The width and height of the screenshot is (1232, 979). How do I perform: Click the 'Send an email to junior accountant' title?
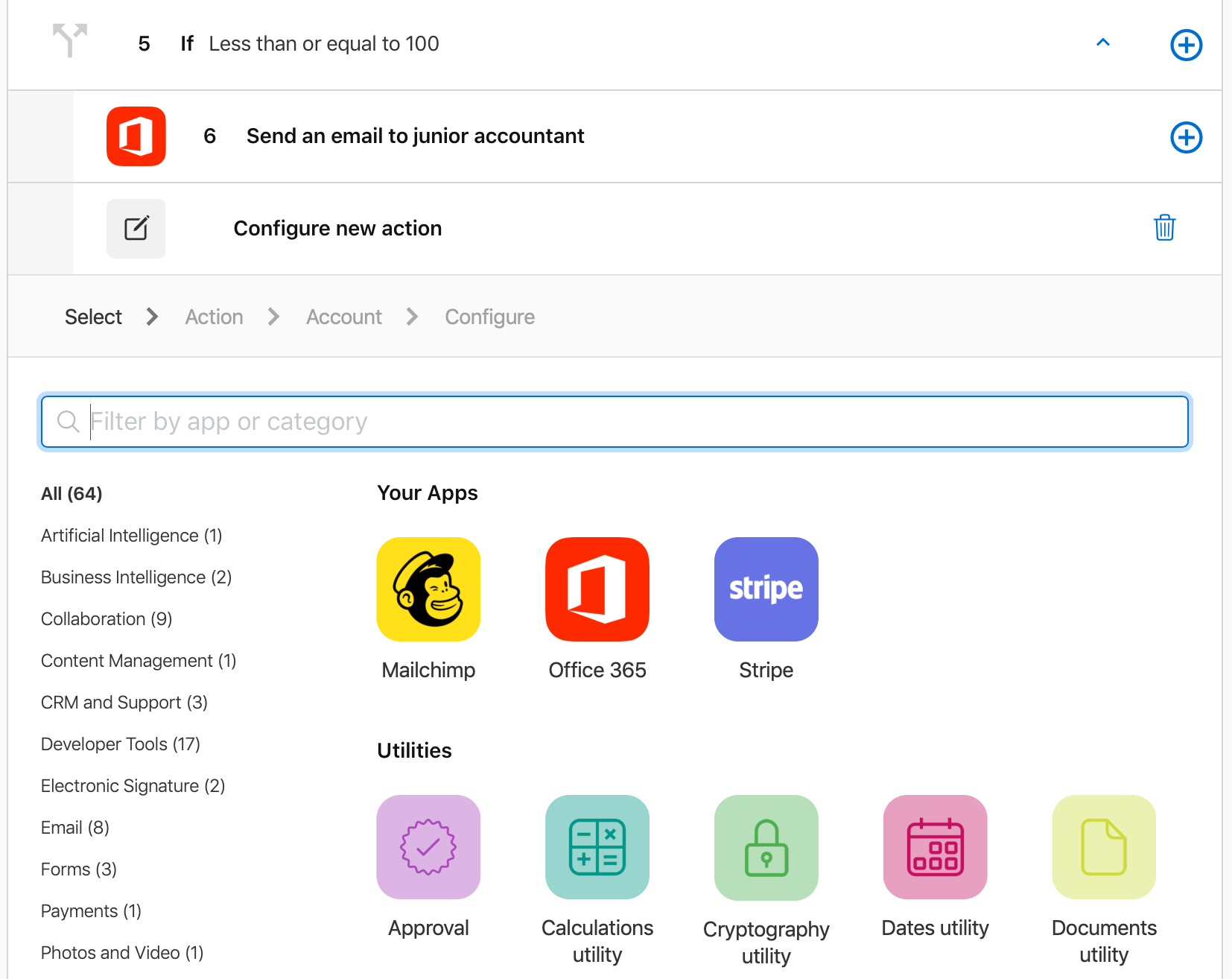(415, 136)
